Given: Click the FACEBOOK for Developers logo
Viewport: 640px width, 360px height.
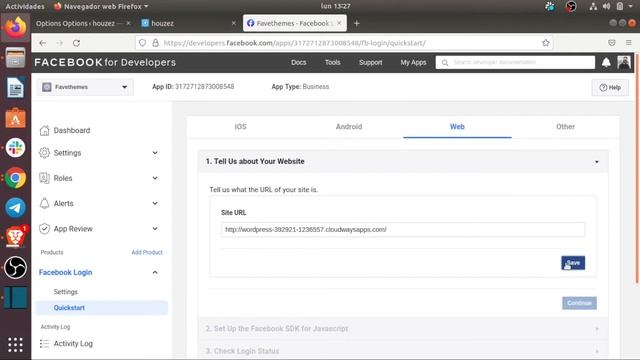Looking at the screenshot, I should pos(105,62).
